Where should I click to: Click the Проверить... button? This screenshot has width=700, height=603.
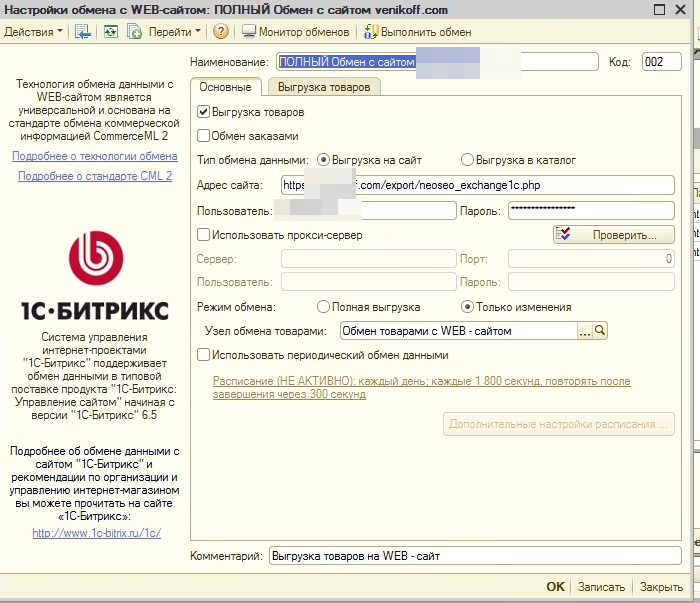[614, 234]
